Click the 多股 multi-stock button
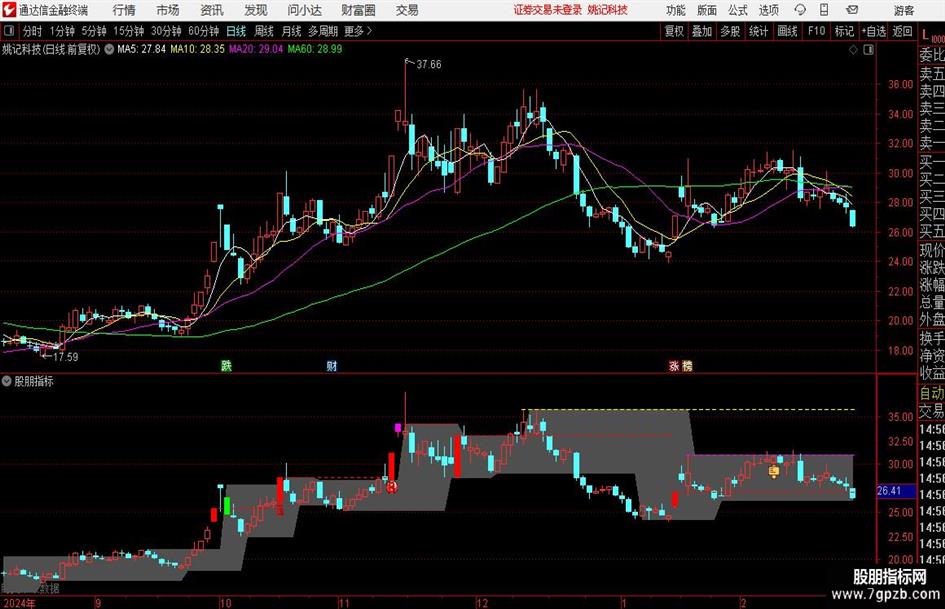Viewport: 945px width, 609px height. pos(730,31)
